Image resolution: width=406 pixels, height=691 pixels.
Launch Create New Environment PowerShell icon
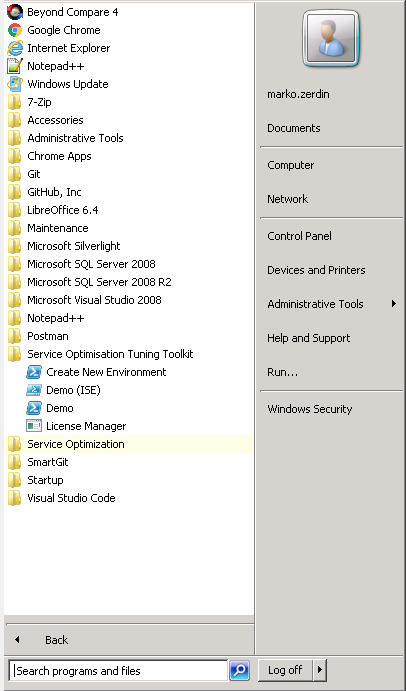[34, 372]
